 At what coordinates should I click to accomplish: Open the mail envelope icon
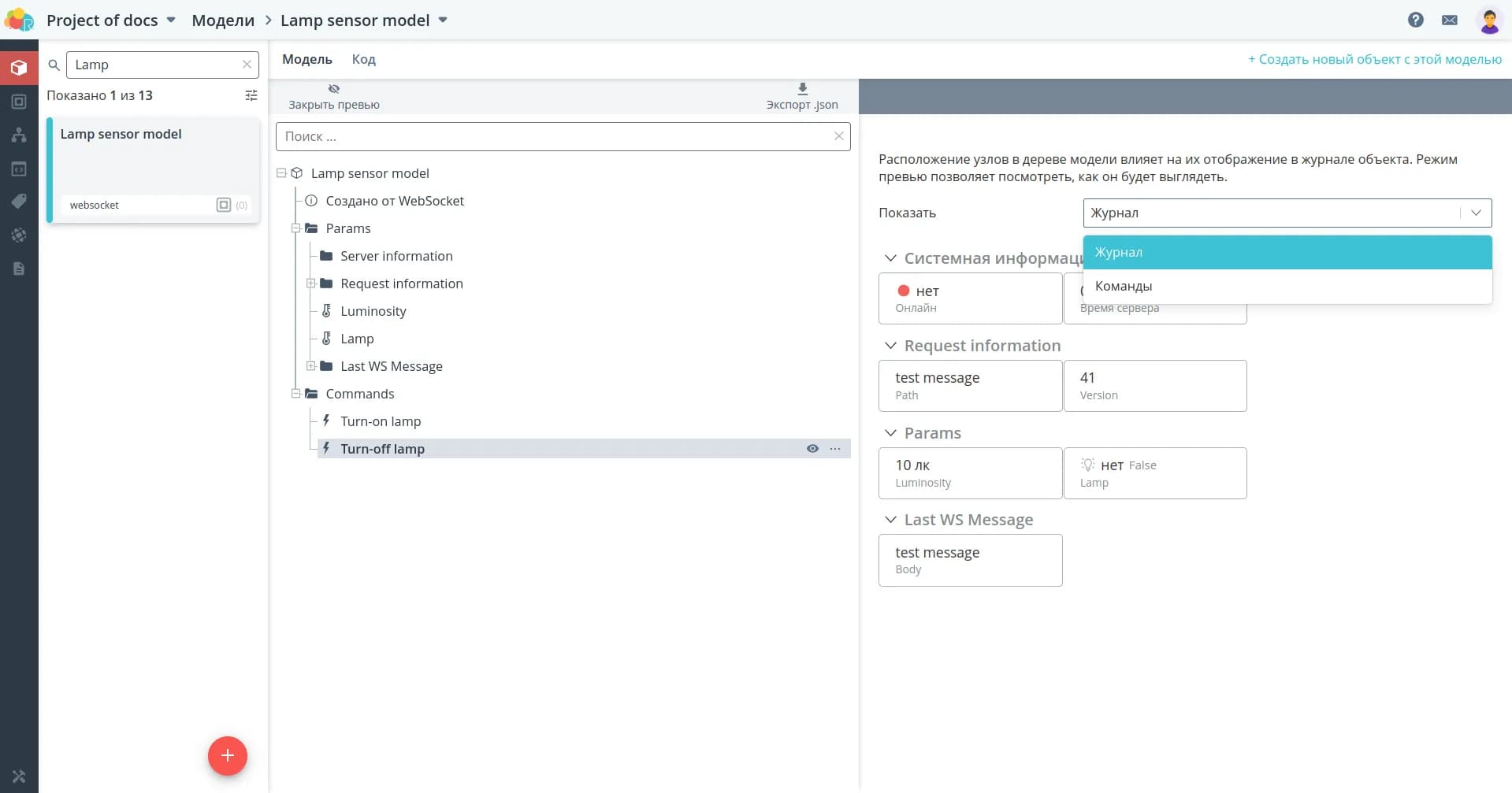(x=1450, y=20)
